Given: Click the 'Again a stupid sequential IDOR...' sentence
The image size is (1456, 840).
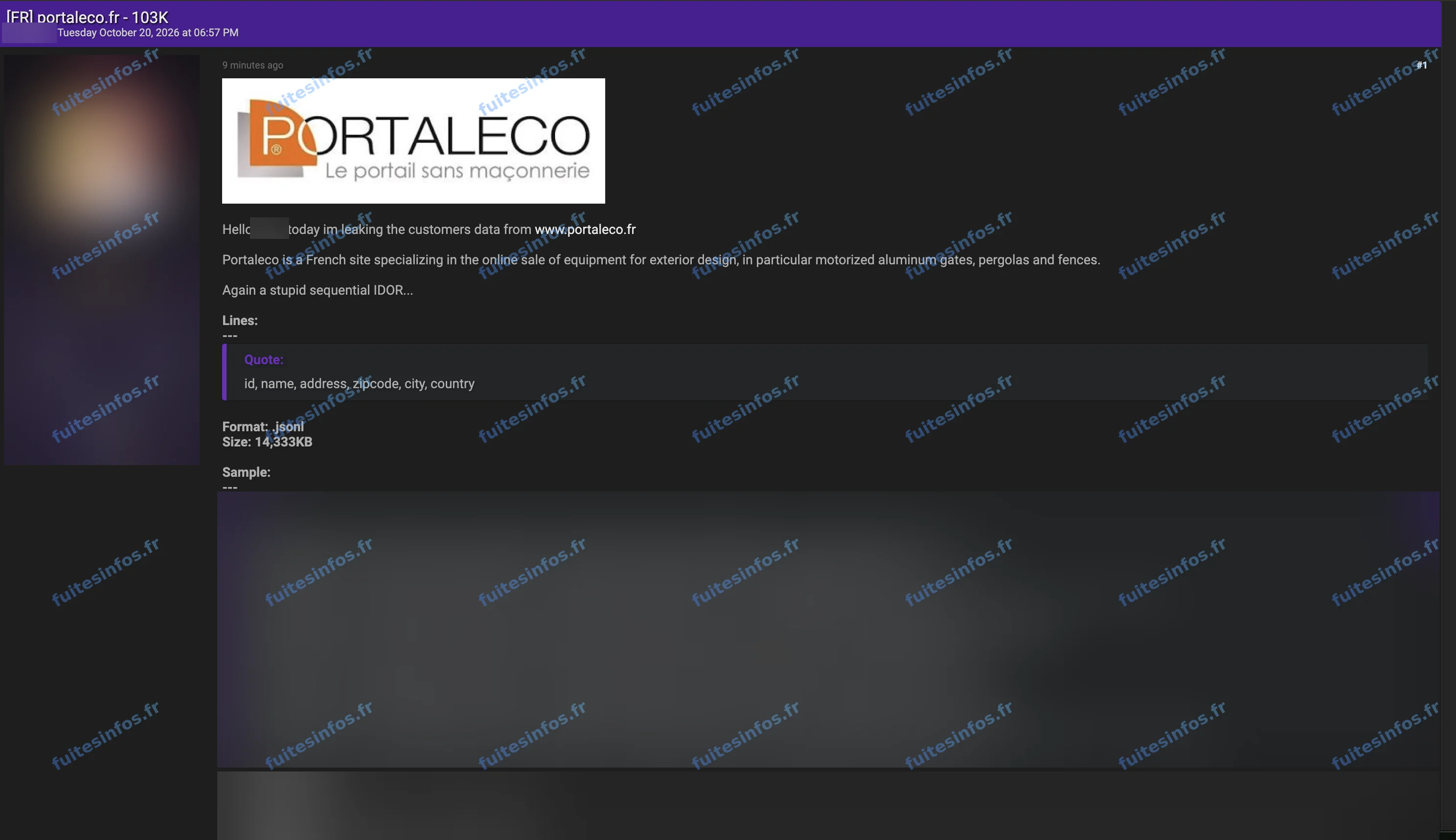Looking at the screenshot, I should [x=318, y=290].
